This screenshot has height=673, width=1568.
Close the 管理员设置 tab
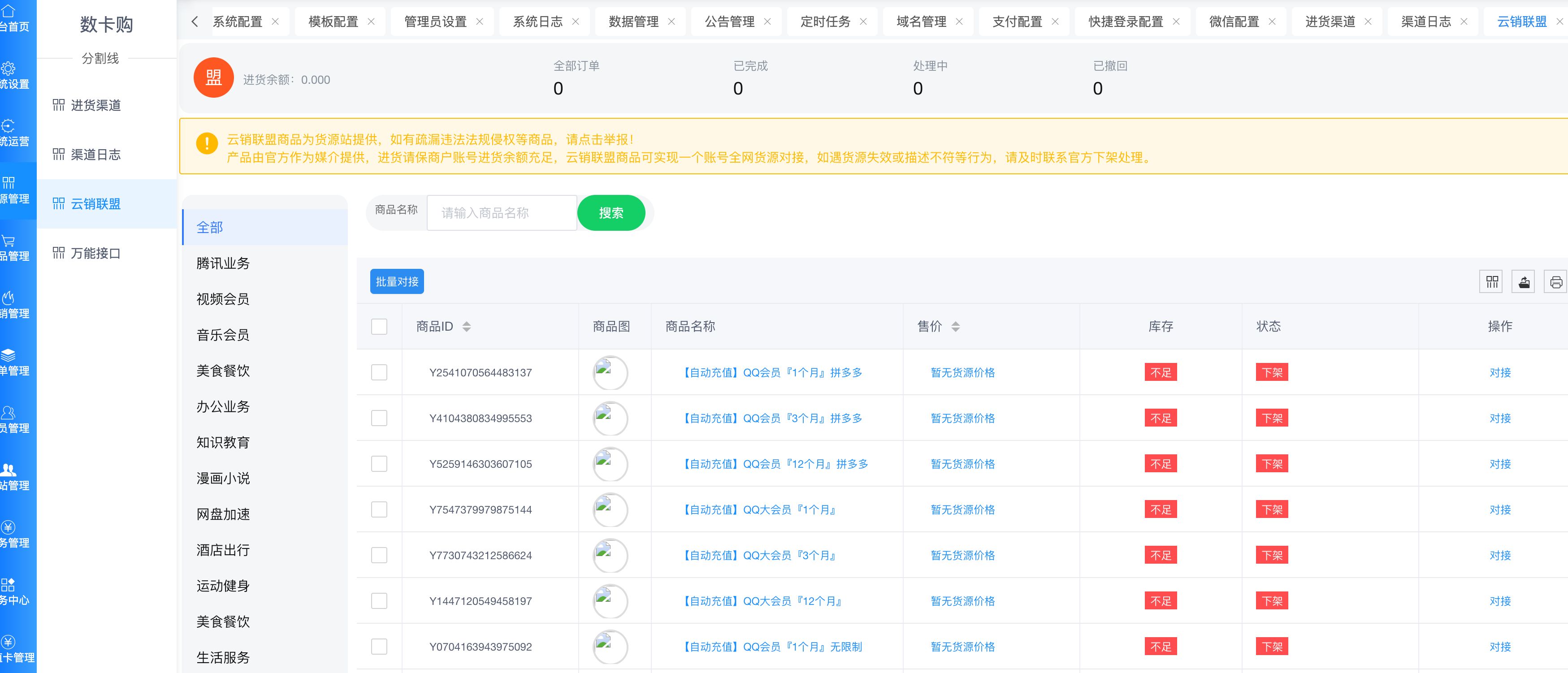(480, 22)
